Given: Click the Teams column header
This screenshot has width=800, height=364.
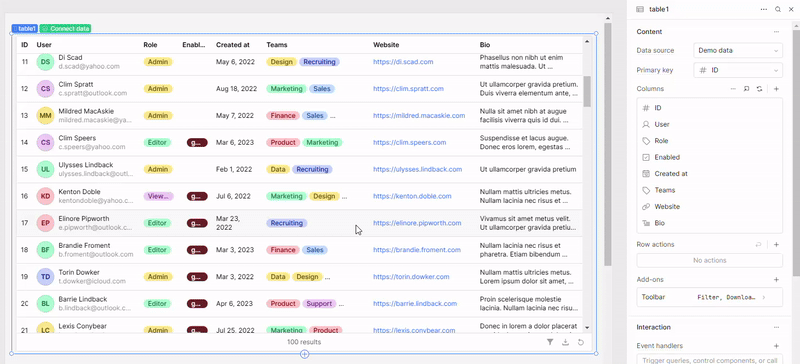Looking at the screenshot, I should point(277,45).
